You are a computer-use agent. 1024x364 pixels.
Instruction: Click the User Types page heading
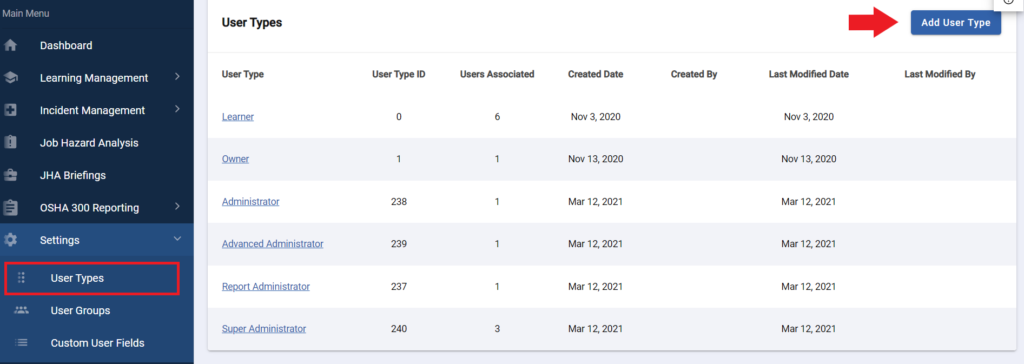click(x=252, y=23)
